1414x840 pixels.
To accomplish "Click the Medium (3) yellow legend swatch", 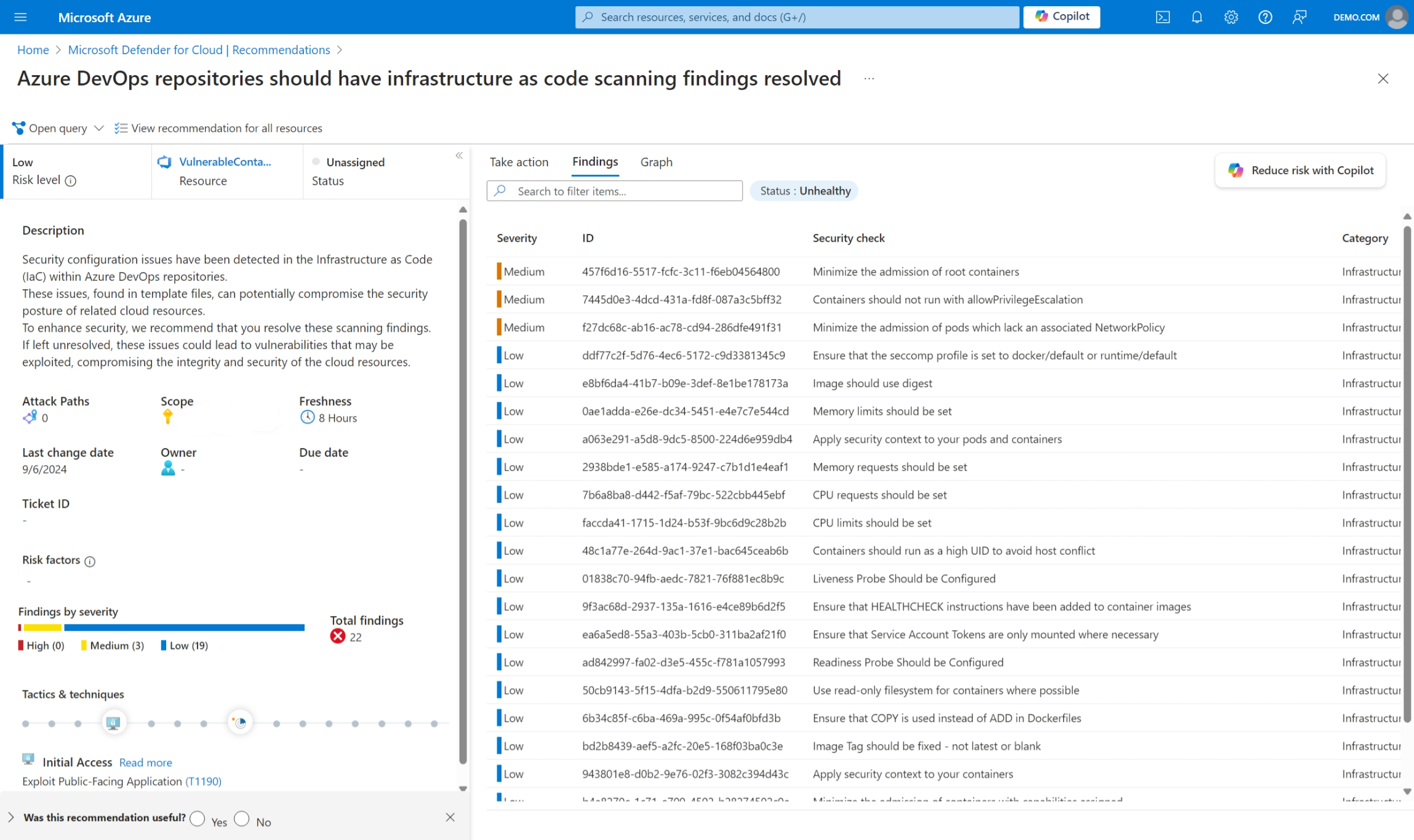I will tap(84, 646).
